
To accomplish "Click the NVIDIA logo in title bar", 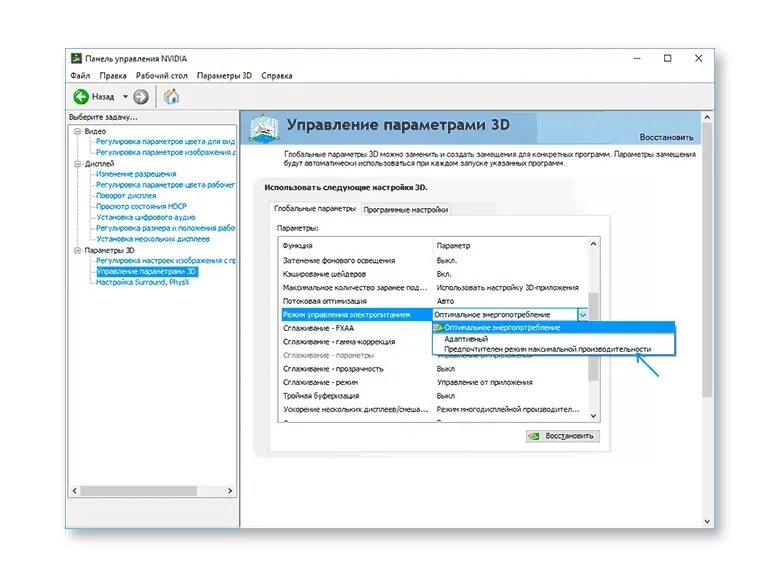I will [x=76, y=58].
